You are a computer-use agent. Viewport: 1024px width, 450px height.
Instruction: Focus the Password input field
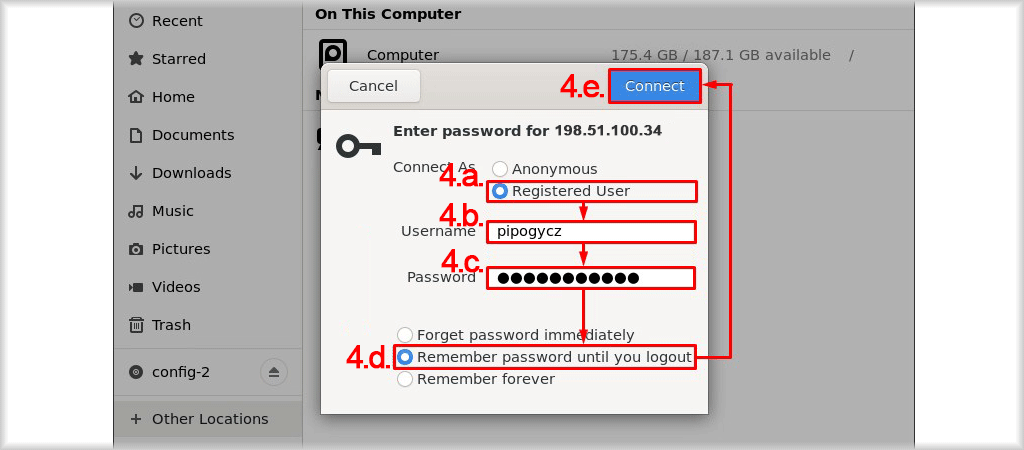click(x=591, y=278)
